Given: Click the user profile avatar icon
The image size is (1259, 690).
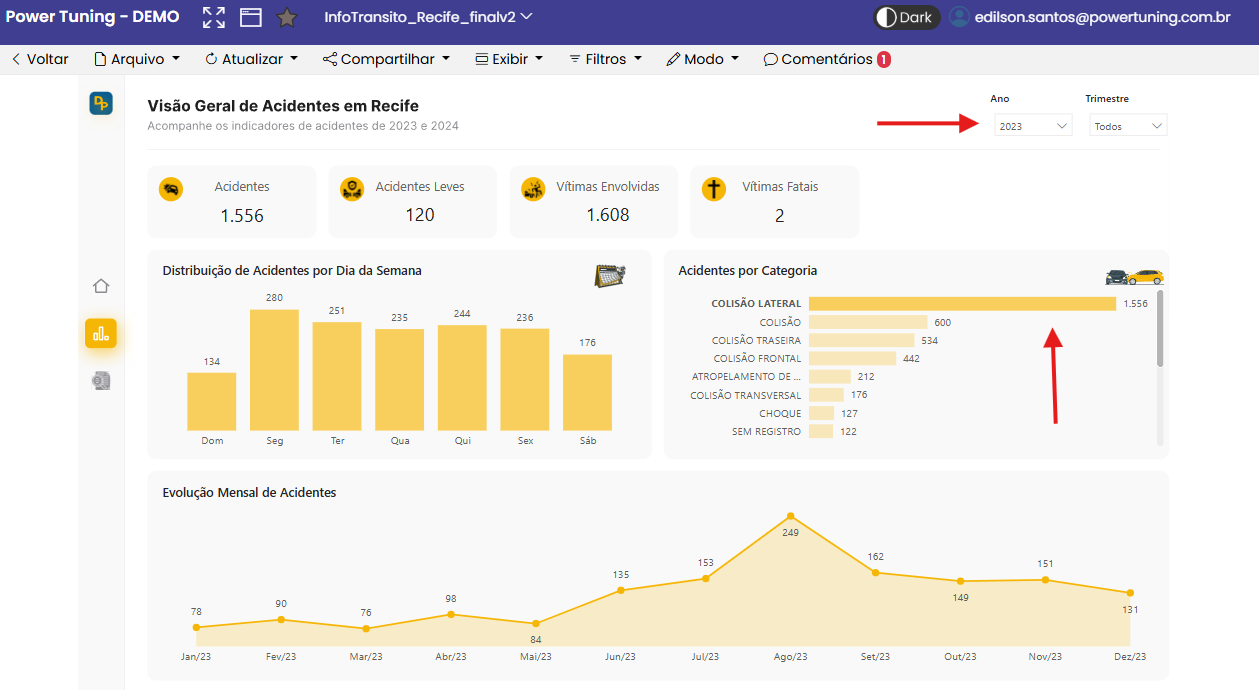Looking at the screenshot, I should point(959,17).
